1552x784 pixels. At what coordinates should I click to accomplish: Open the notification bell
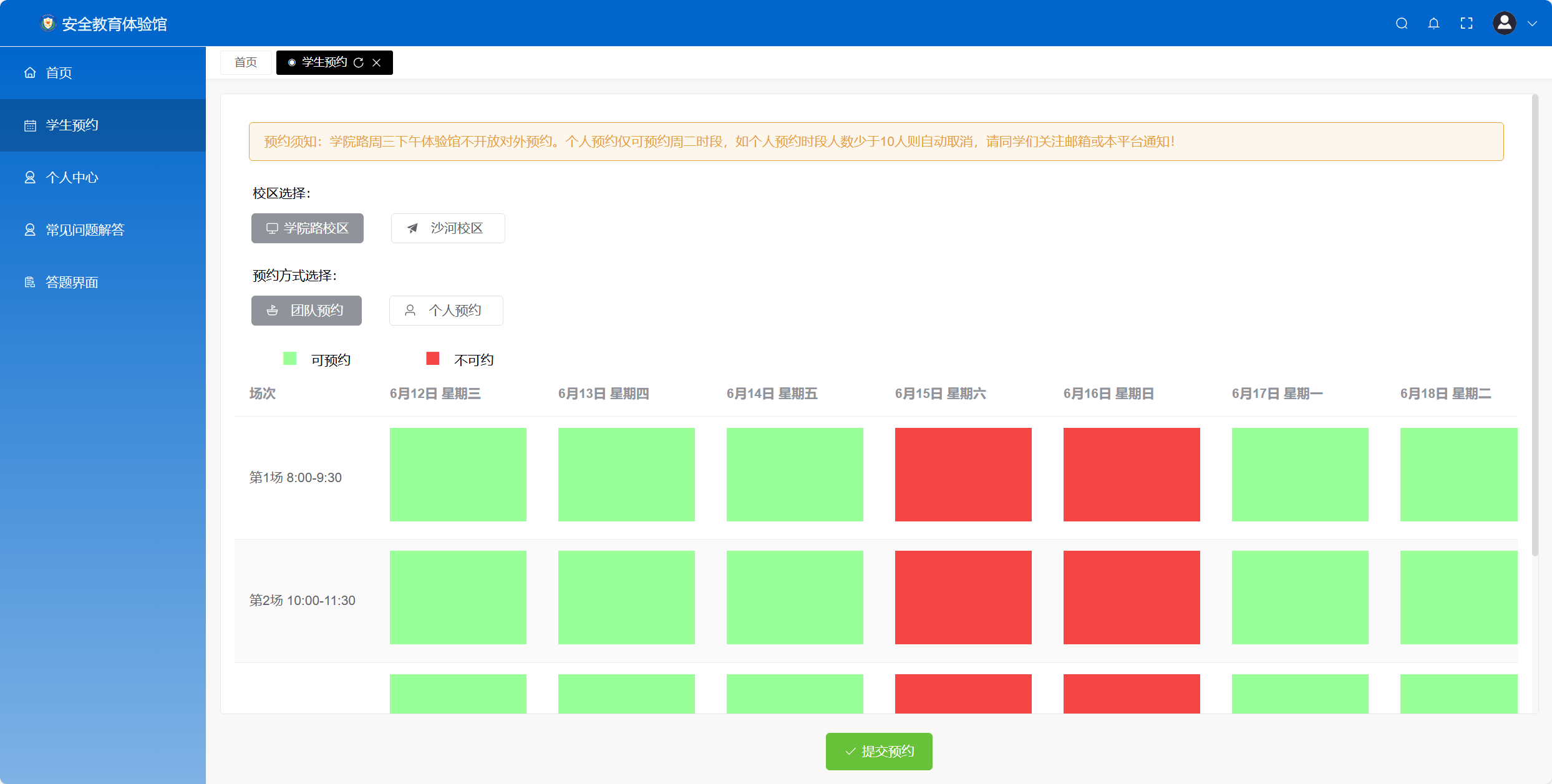[x=1434, y=24]
